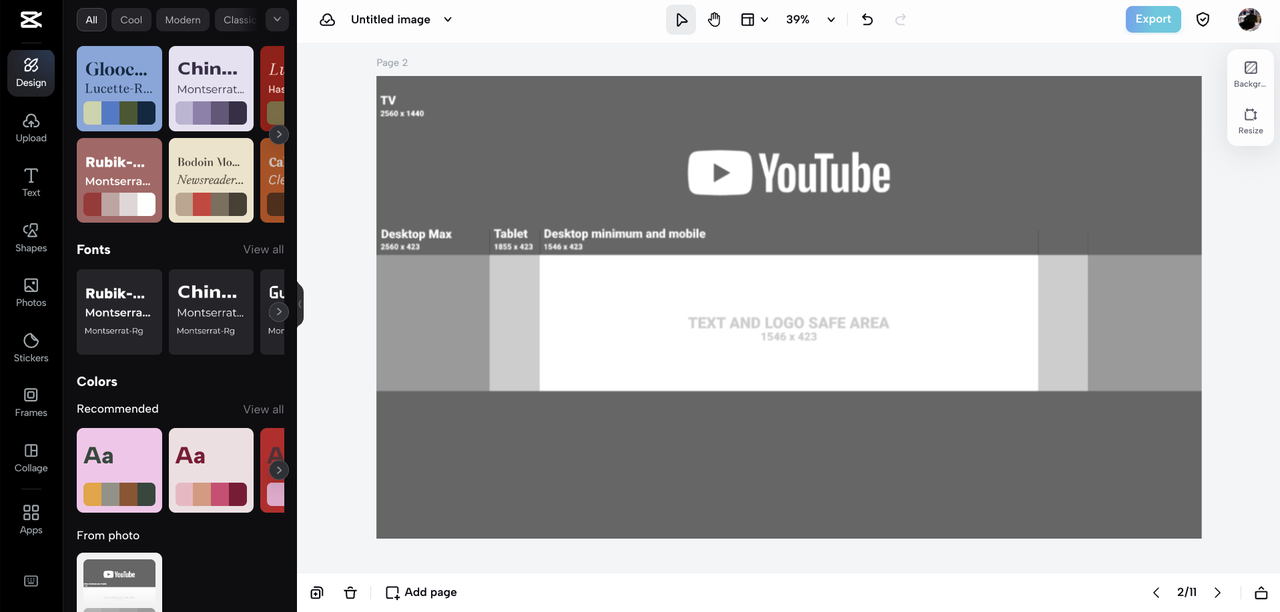The height and width of the screenshot is (612, 1280).
Task: Choose the Chin Montserrat font pair
Action: (x=211, y=311)
